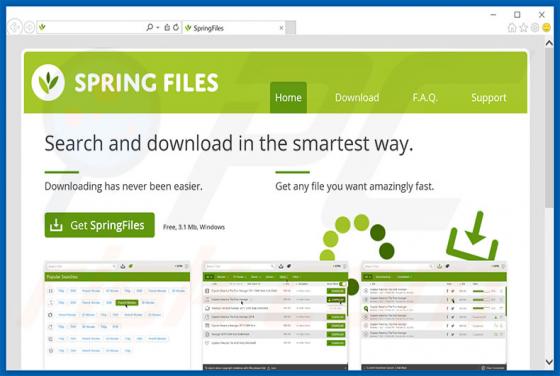Maximize the browser window
Screen dimensions: 560x376
point(517,15)
